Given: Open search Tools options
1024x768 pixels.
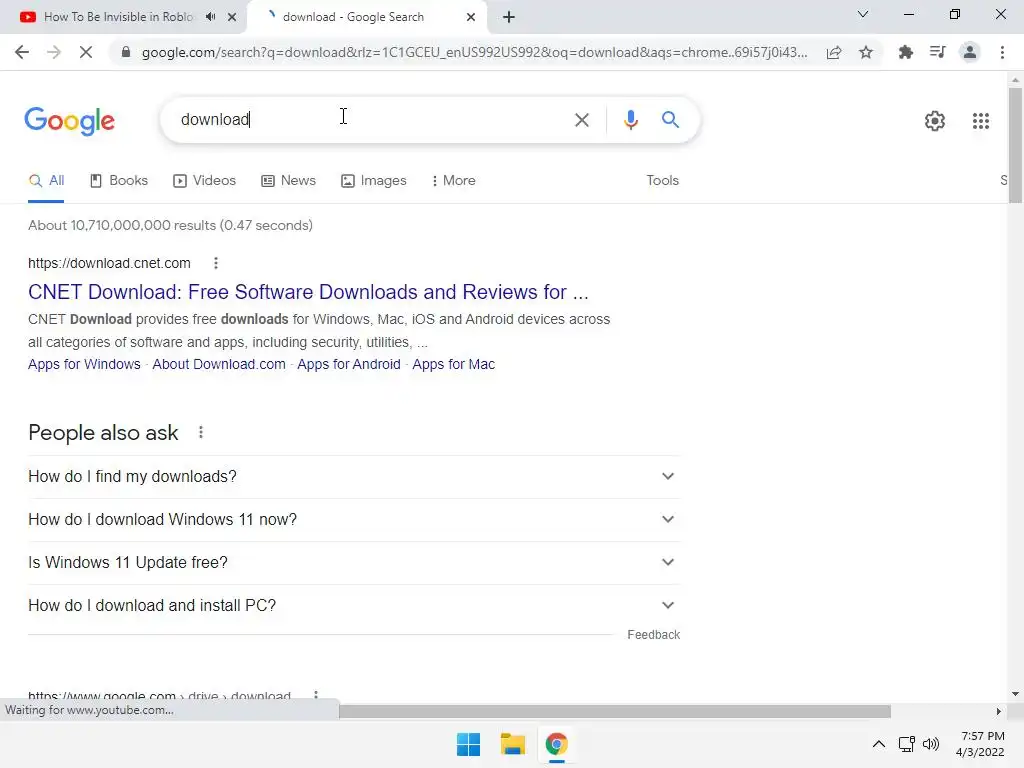Looking at the screenshot, I should coord(662,181).
